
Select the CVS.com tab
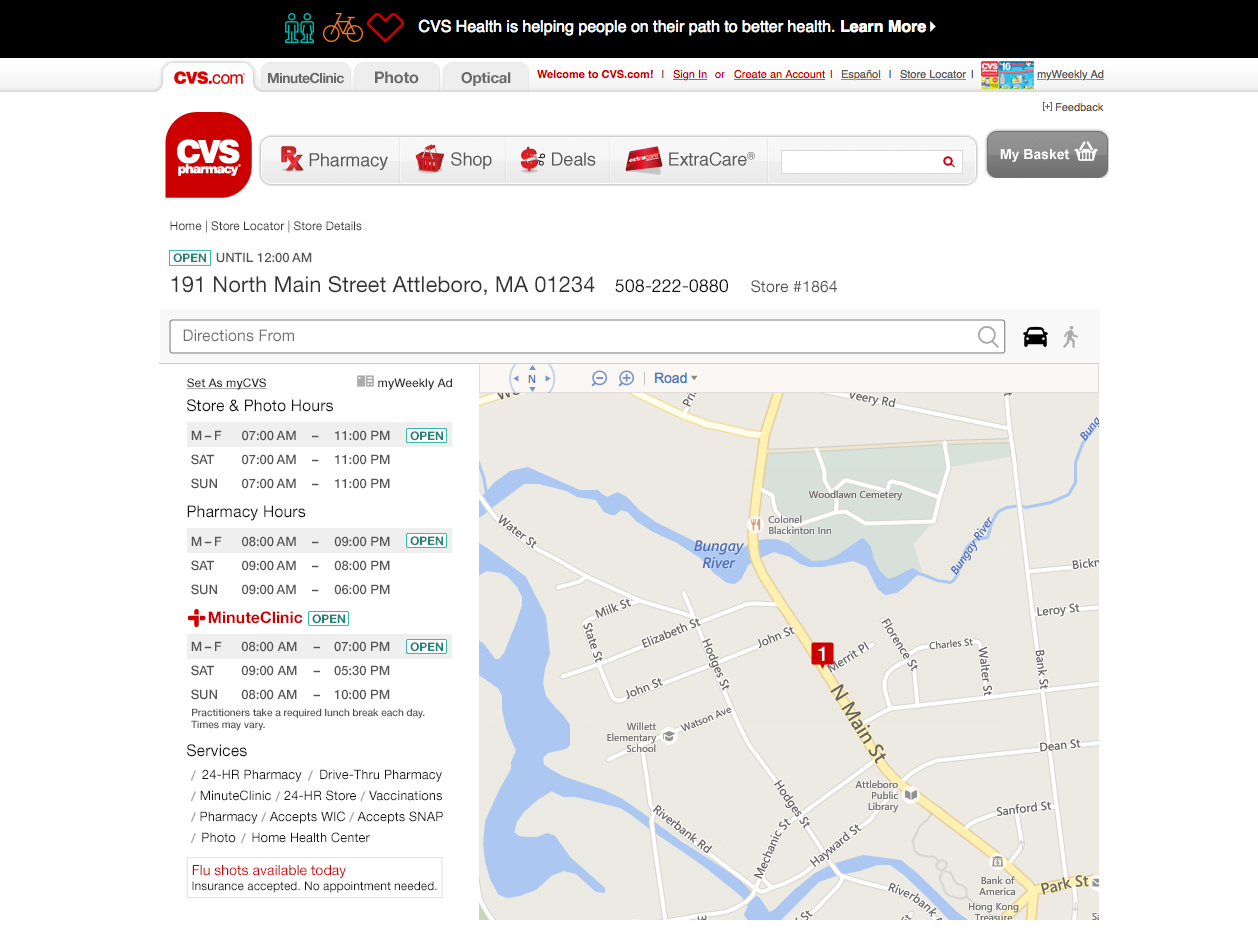tap(209, 77)
